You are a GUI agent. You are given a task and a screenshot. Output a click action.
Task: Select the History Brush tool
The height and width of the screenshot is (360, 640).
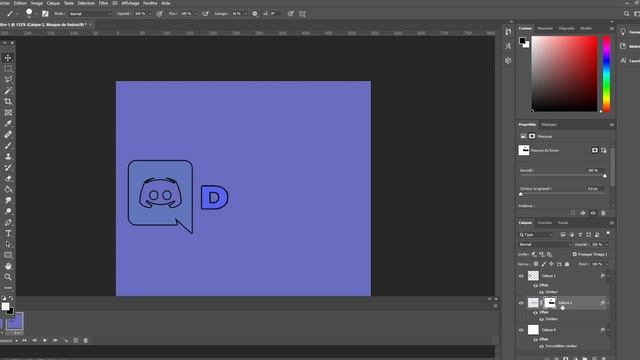click(8, 168)
